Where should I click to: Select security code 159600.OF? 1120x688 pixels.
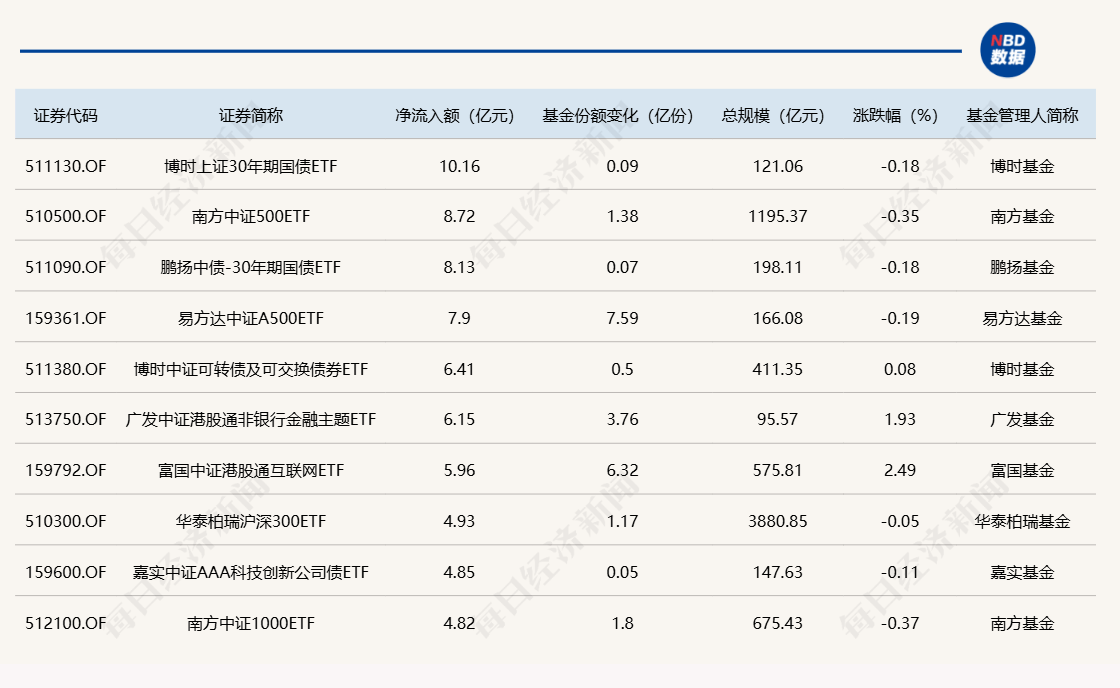click(x=66, y=572)
